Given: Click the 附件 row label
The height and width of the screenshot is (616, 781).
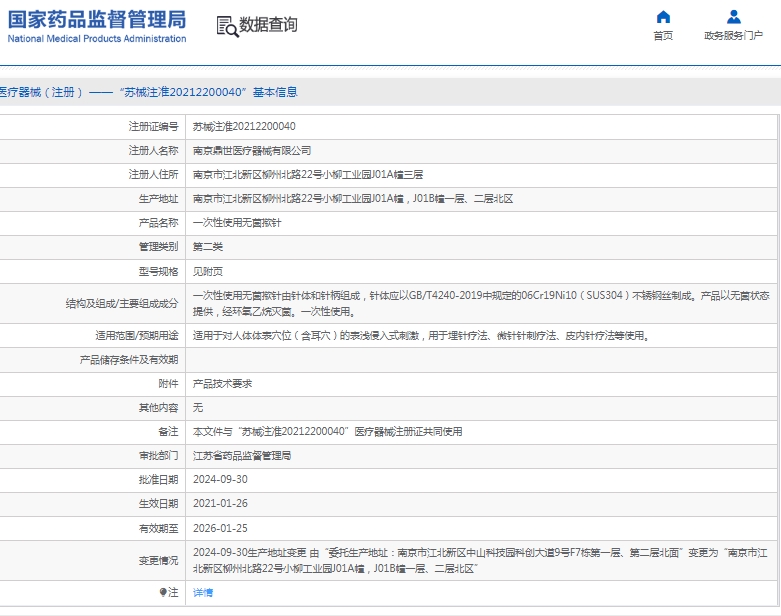Looking at the screenshot, I should click(168, 383).
